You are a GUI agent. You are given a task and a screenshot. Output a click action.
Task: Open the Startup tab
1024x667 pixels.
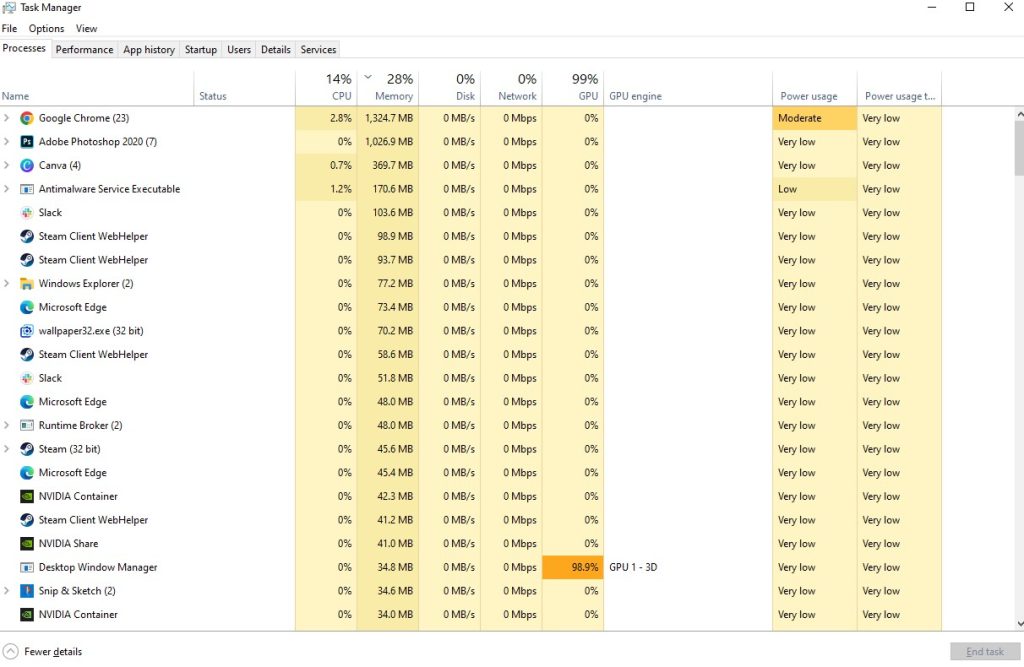pos(200,50)
